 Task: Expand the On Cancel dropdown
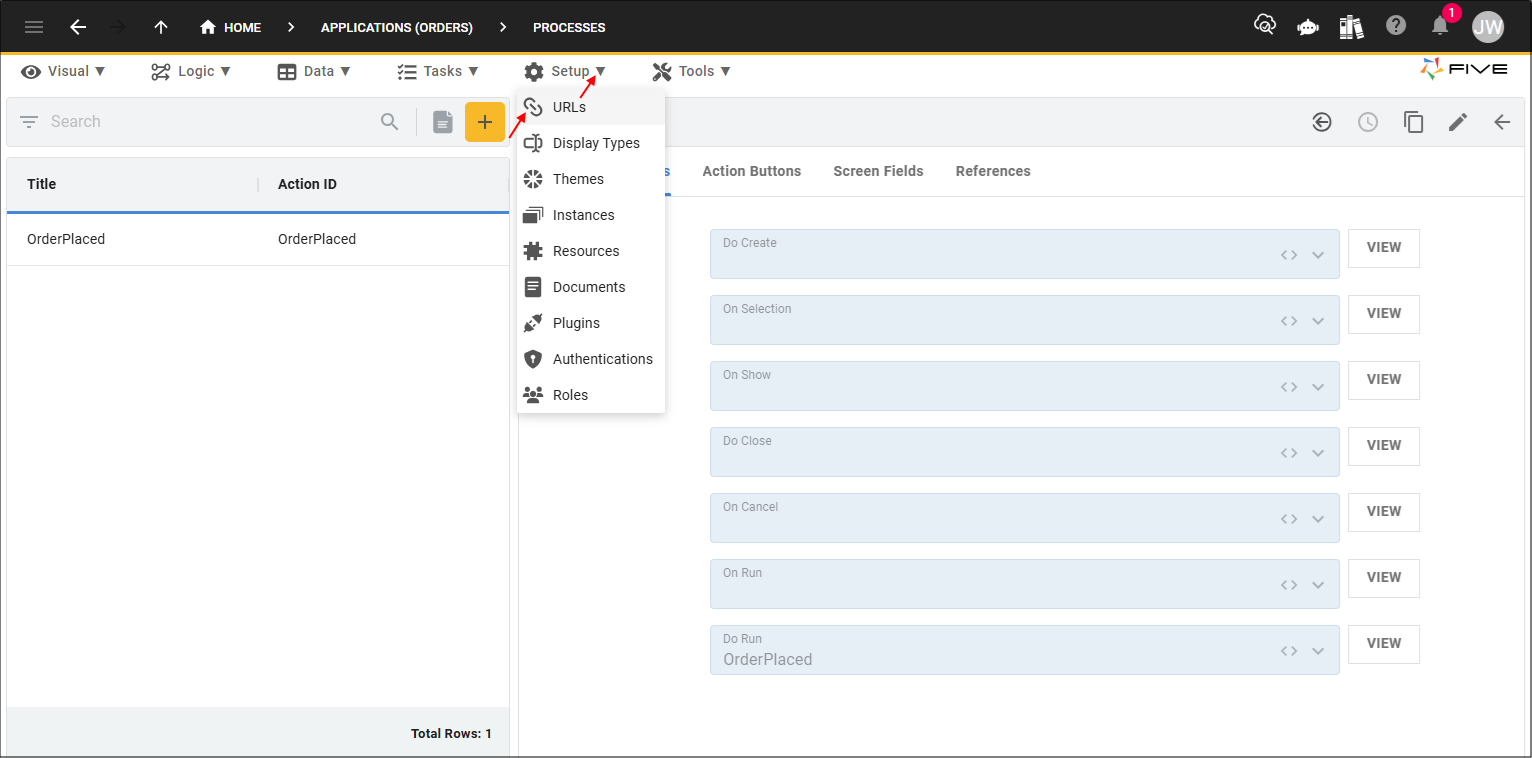pyautogui.click(x=1318, y=519)
